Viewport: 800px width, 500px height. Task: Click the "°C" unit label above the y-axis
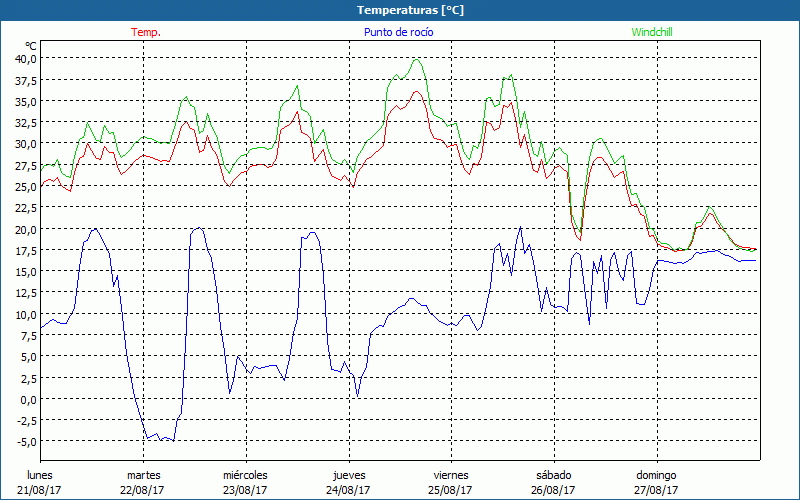(x=31, y=46)
